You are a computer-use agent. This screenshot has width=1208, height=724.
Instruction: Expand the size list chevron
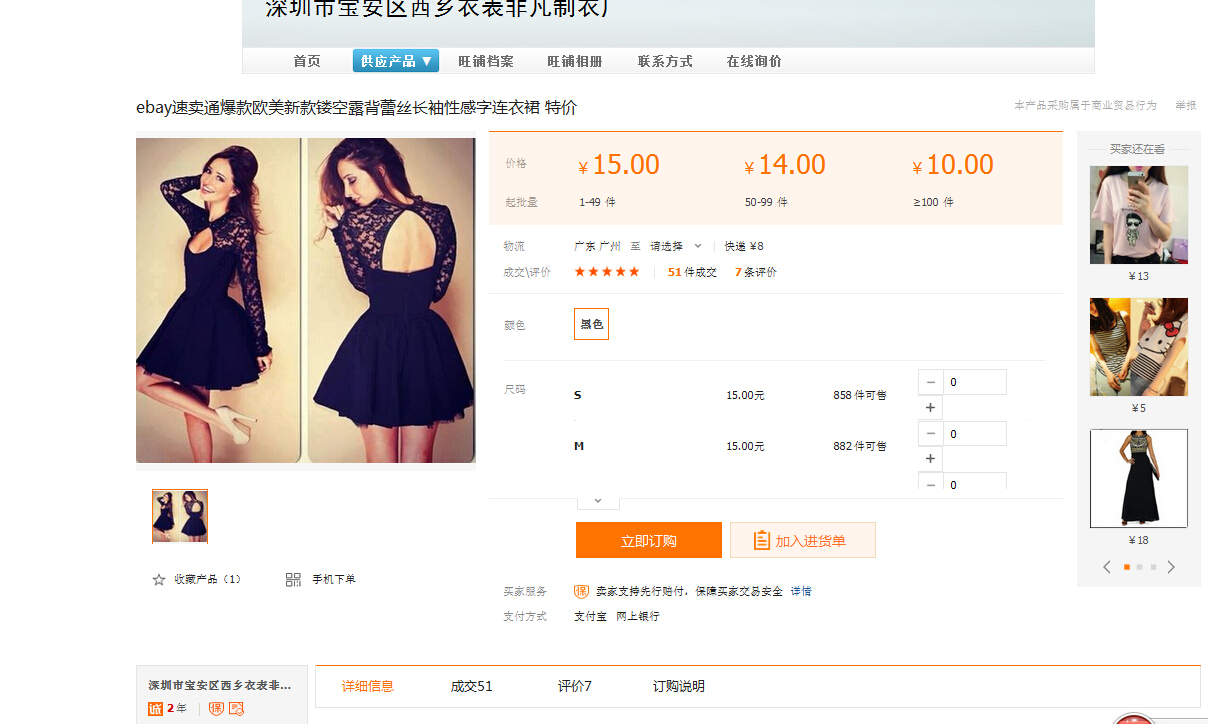(x=598, y=501)
